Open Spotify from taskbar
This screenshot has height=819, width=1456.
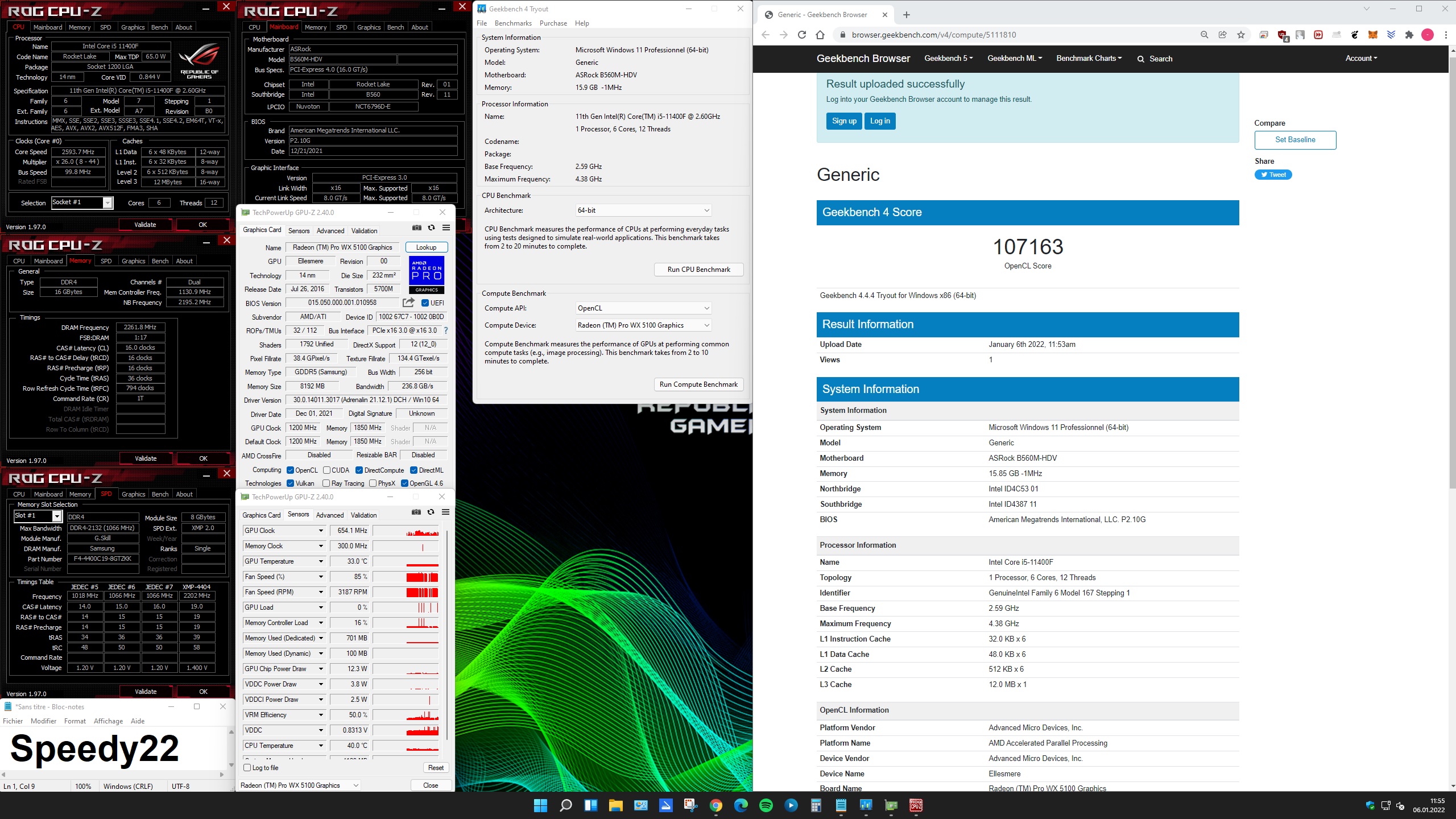[766, 805]
